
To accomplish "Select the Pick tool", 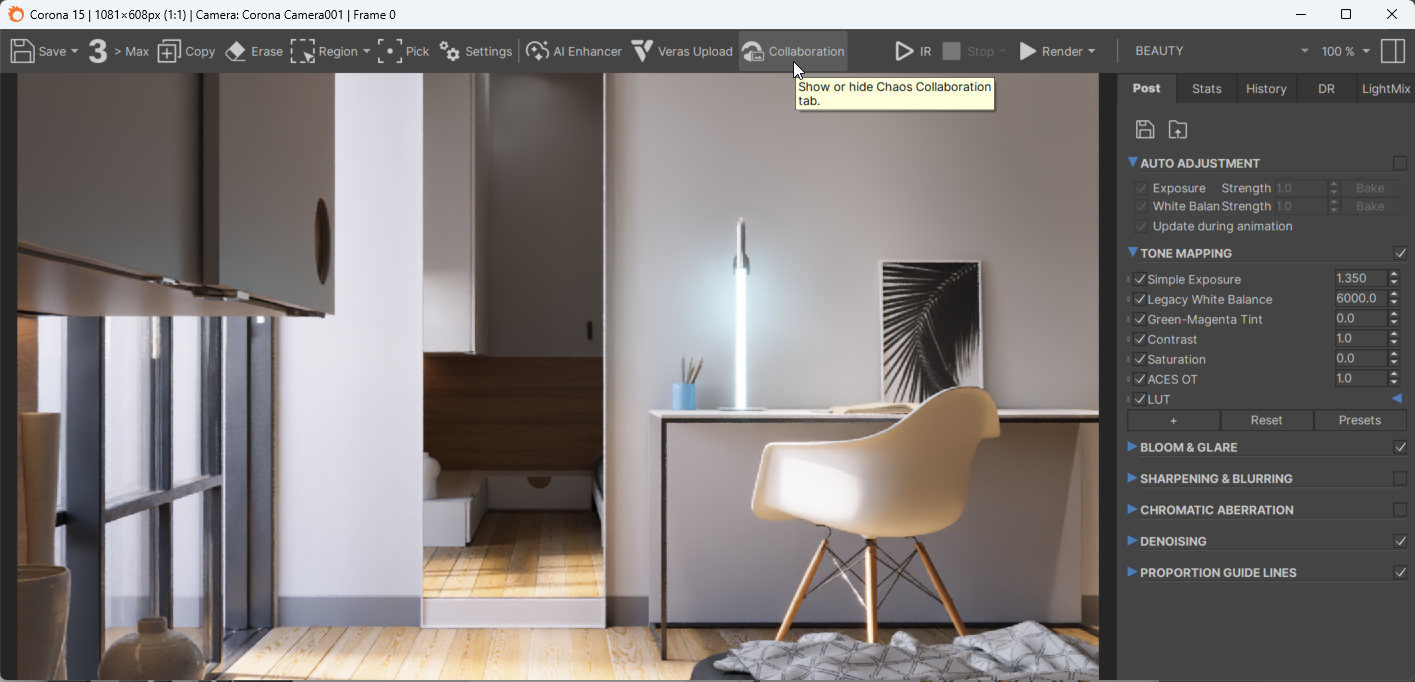I will pyautogui.click(x=403, y=51).
